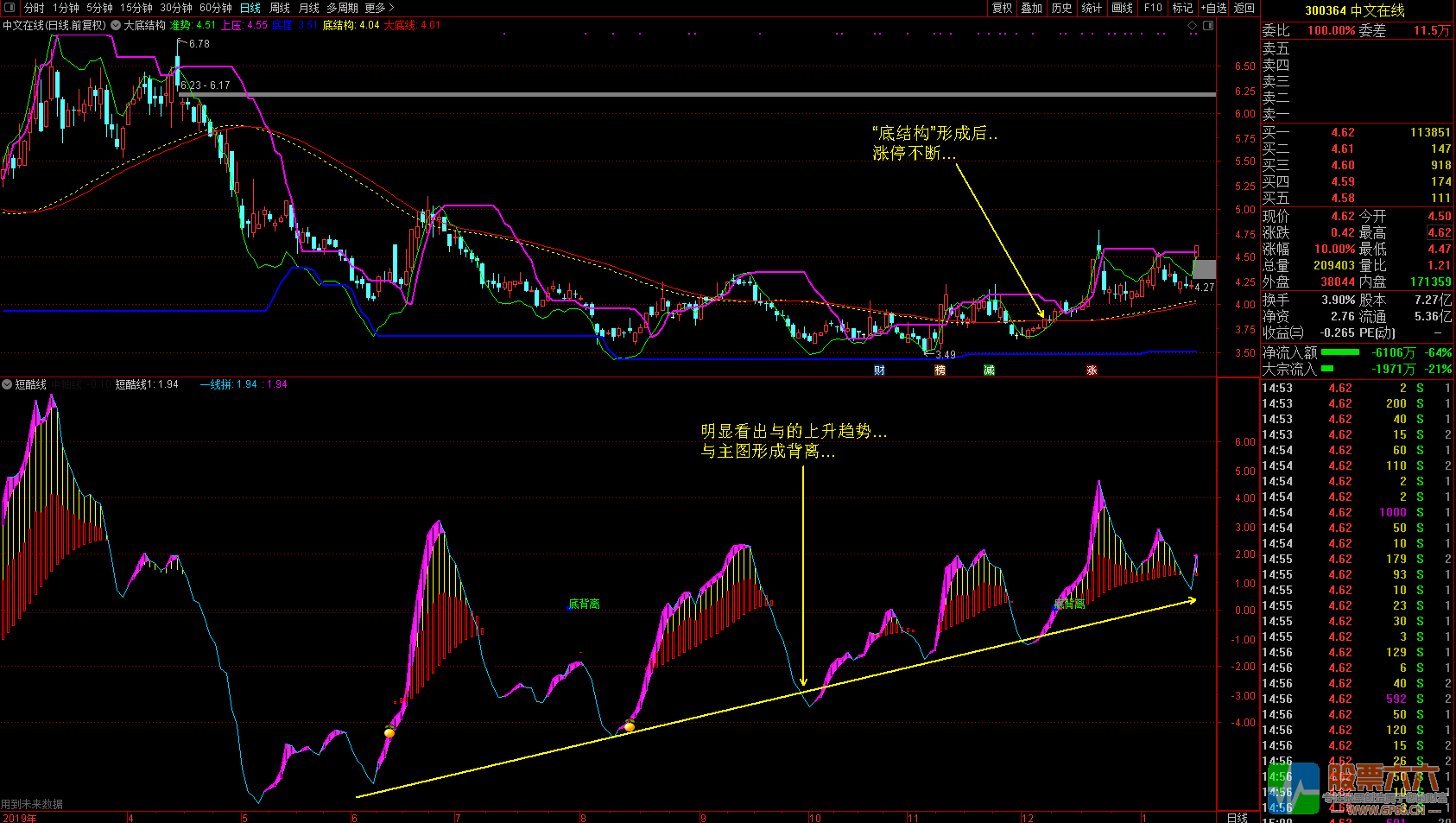Toggle 复权 price adjustment
The height and width of the screenshot is (823, 1456).
click(x=1002, y=8)
